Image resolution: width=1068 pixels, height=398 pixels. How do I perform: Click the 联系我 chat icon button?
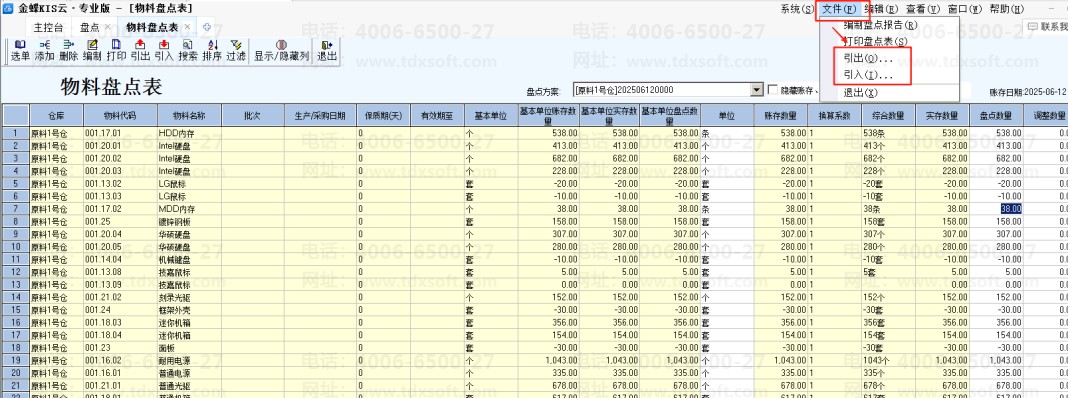(x=1048, y=27)
